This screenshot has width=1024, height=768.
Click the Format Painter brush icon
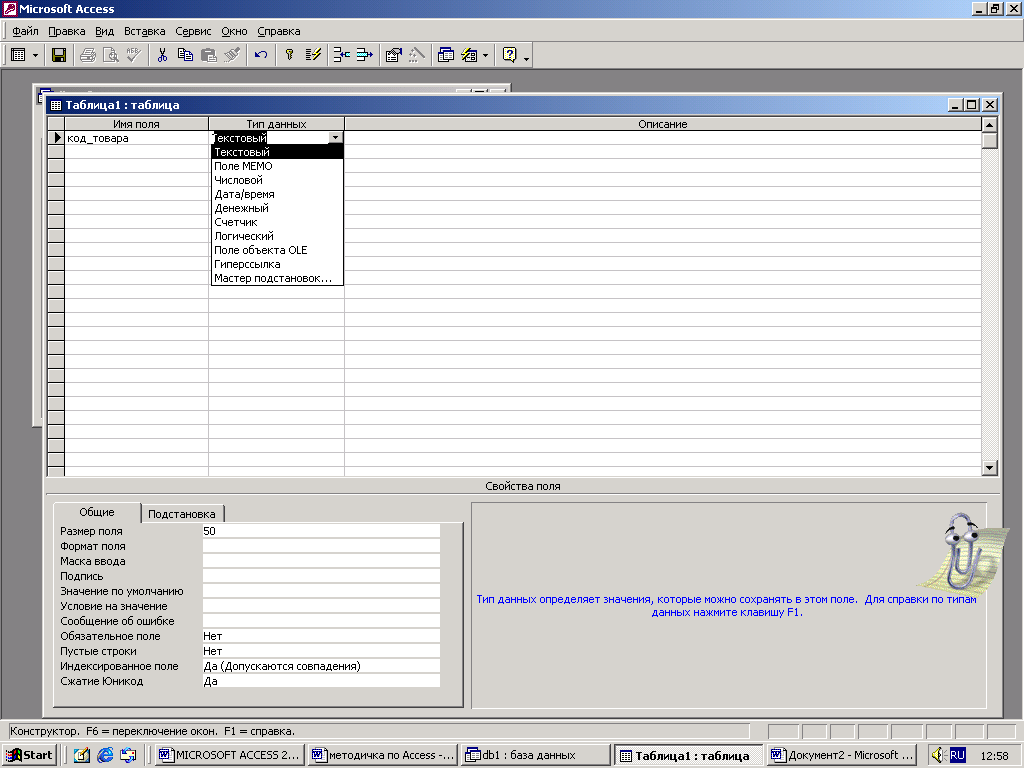(x=232, y=56)
